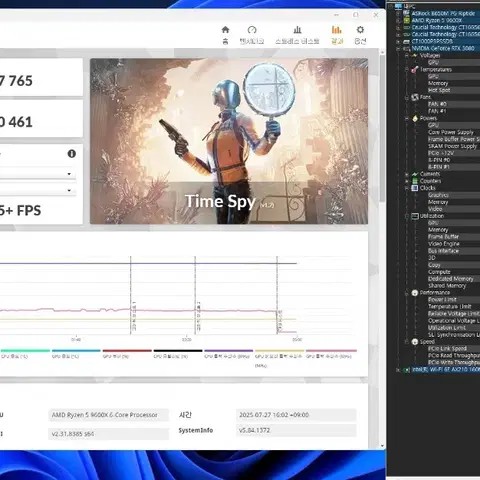Click the Speed icon in monitor tree
Image resolution: width=480 pixels, height=480 pixels.
(x=415, y=342)
